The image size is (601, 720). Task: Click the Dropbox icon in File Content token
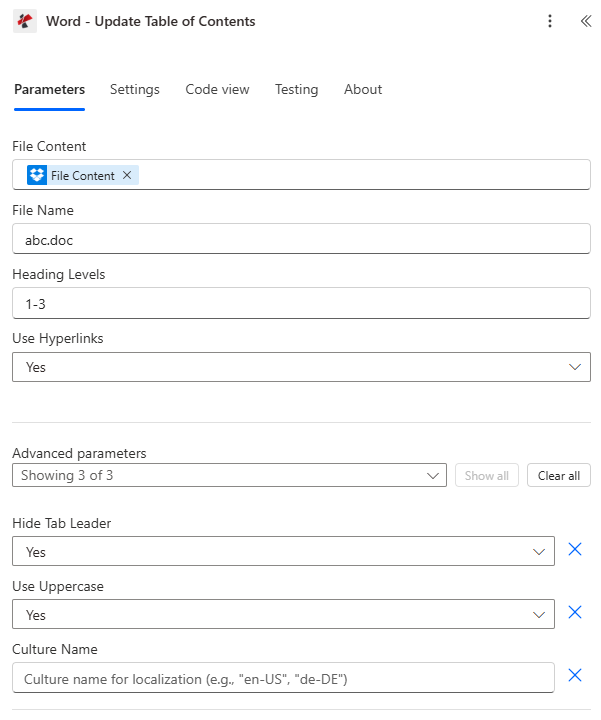(x=37, y=175)
